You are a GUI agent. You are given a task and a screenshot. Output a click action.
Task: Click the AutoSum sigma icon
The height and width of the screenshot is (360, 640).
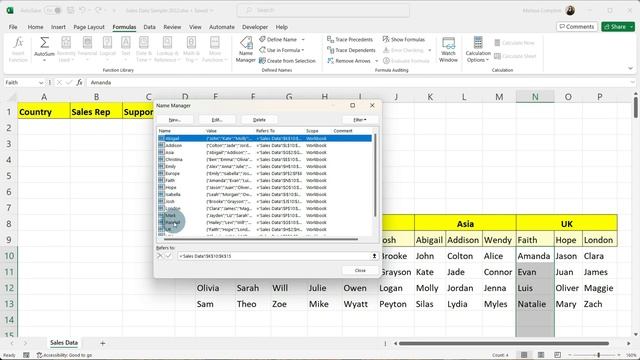pos(44,42)
